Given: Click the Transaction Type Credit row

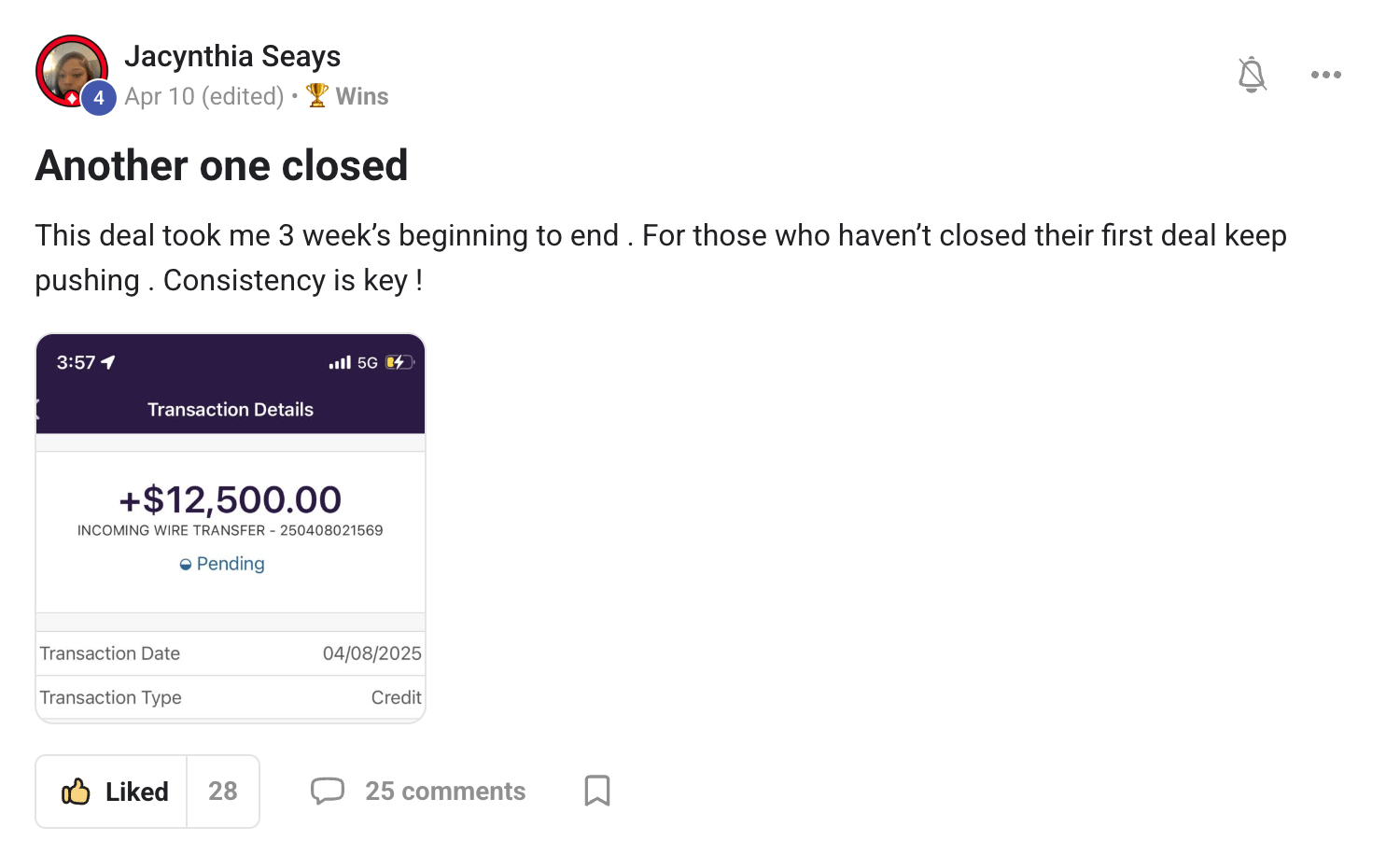Looking at the screenshot, I should [x=231, y=697].
